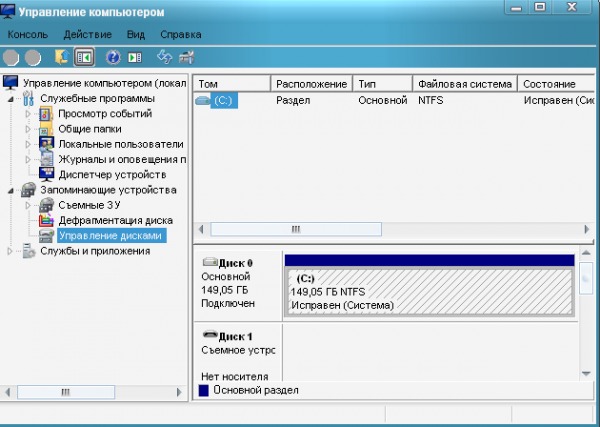
Task: Click the Просмотр событий icon
Action: coord(46,114)
